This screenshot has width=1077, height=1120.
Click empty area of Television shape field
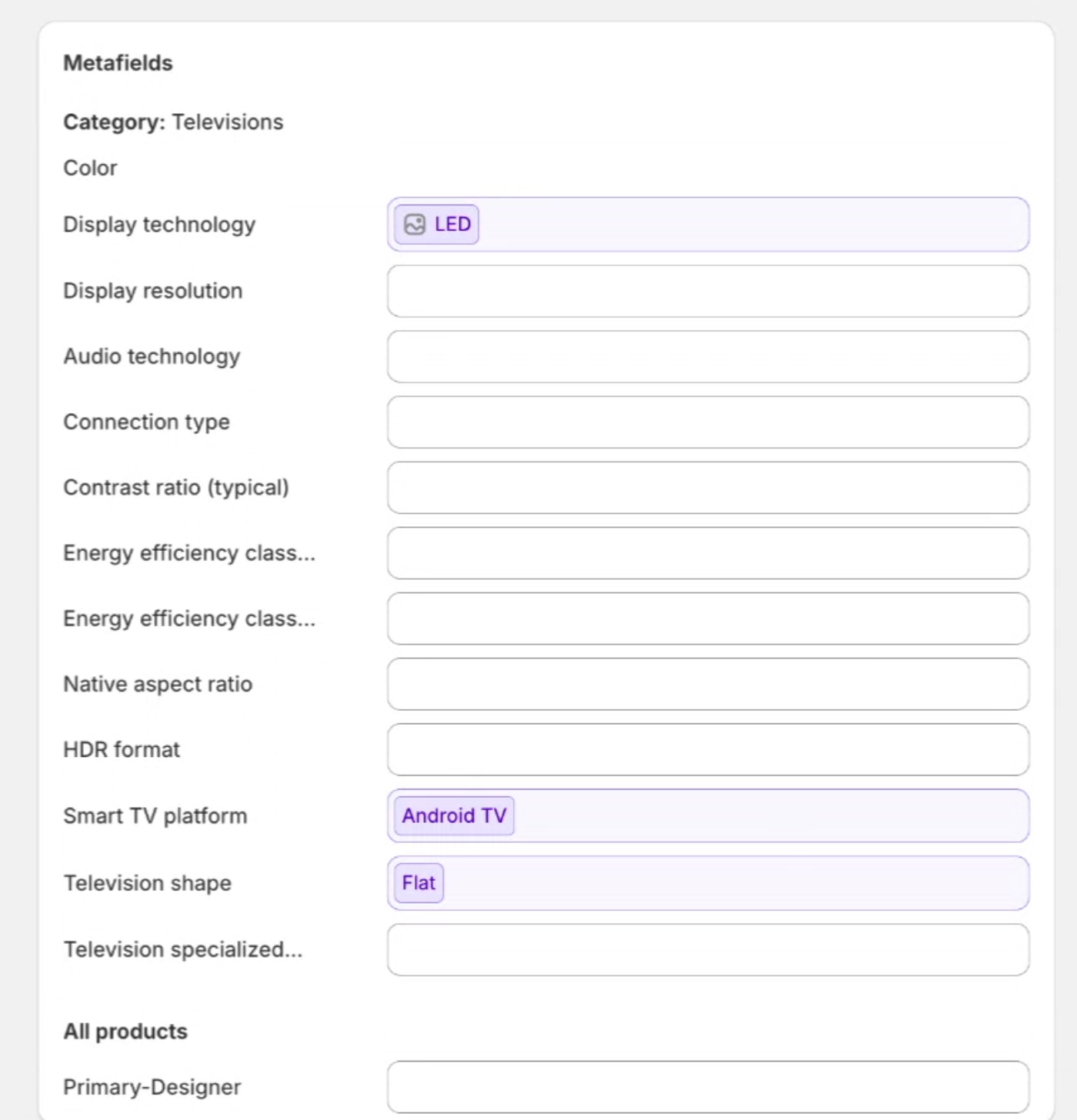[731, 882]
